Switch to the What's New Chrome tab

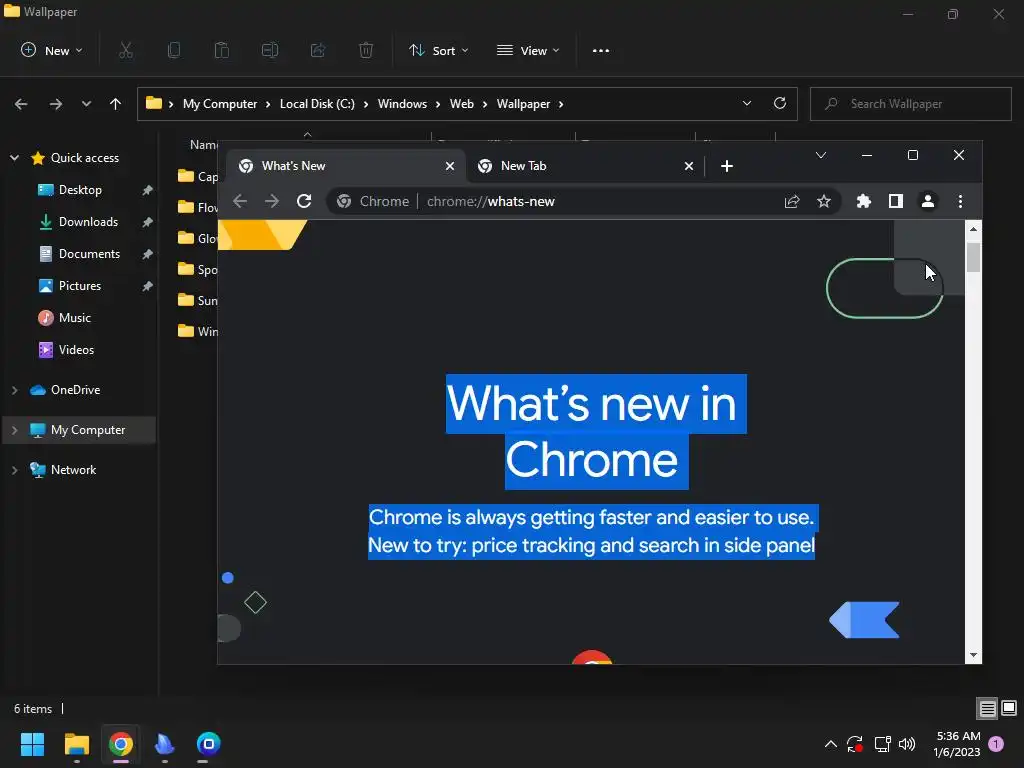(346, 166)
